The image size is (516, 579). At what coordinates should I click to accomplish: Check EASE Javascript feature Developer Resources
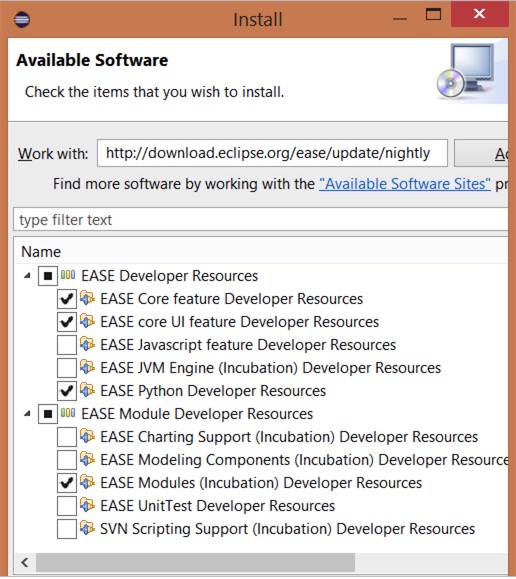click(x=67, y=345)
